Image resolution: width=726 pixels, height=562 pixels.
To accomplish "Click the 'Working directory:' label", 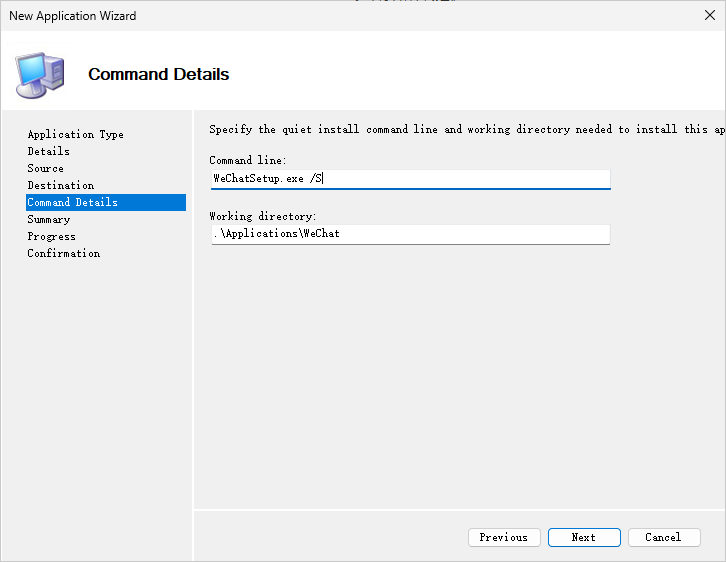I will coord(262,216).
